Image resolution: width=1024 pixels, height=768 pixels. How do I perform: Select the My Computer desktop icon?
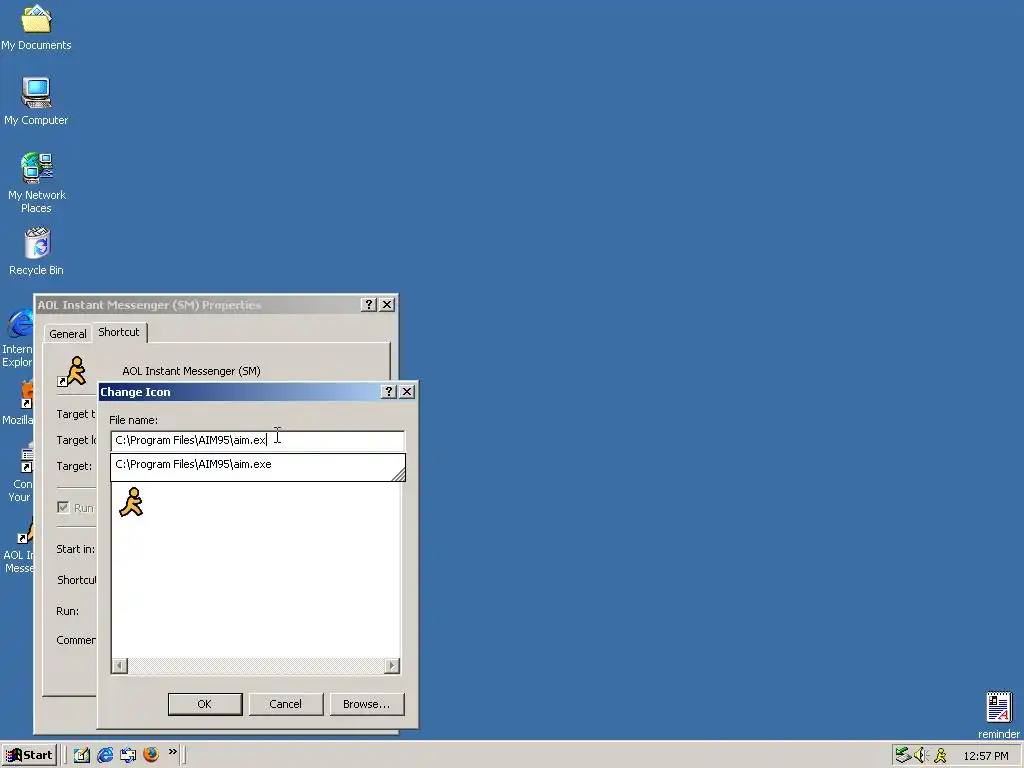click(x=36, y=102)
